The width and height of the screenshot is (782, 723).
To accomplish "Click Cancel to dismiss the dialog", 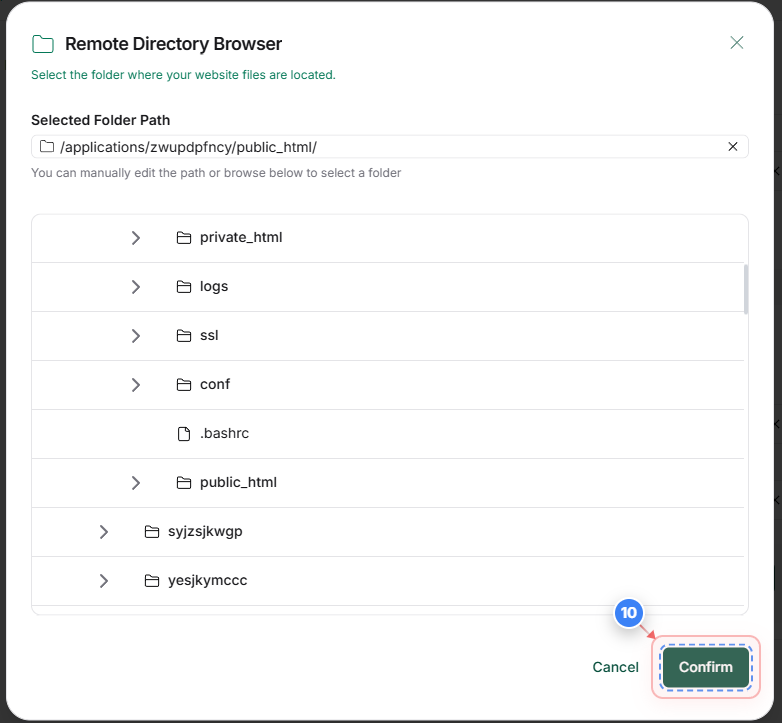I will coord(615,667).
